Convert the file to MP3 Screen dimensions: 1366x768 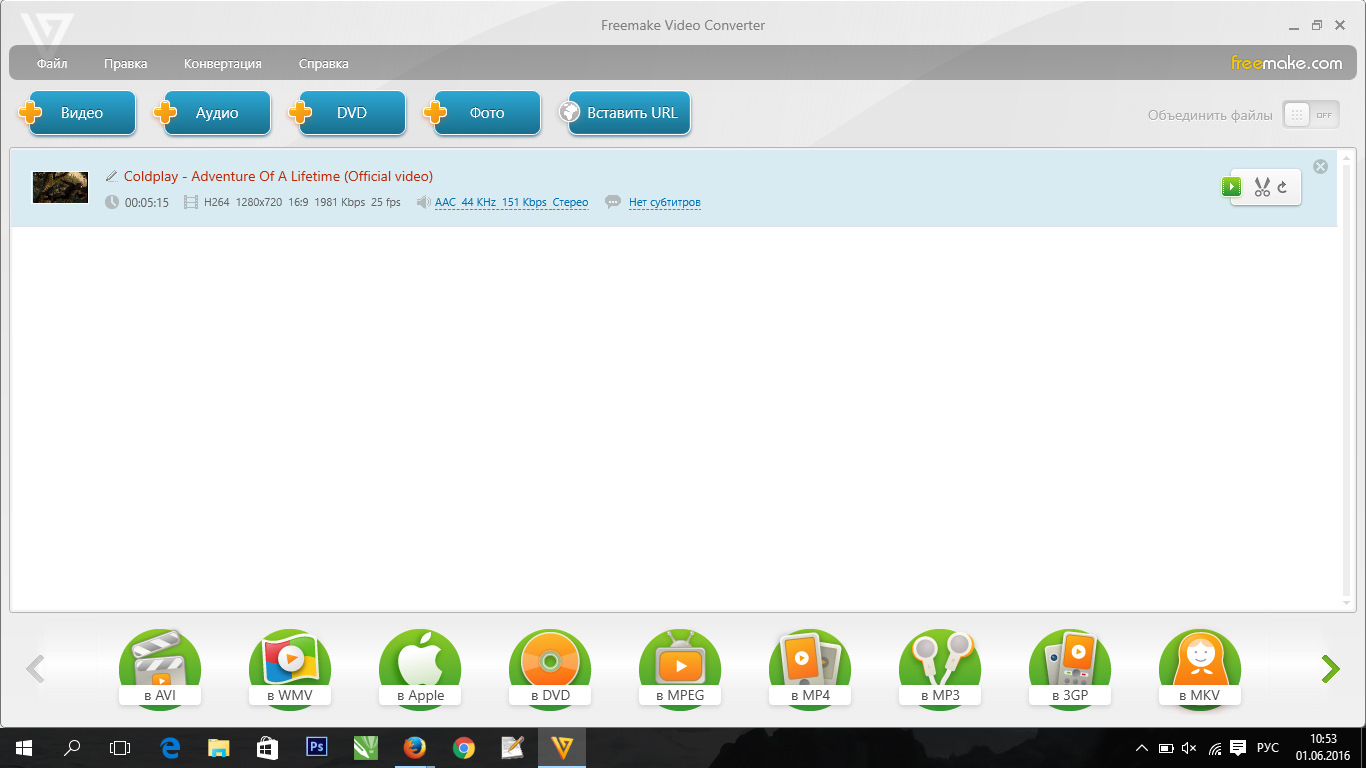[x=940, y=669]
